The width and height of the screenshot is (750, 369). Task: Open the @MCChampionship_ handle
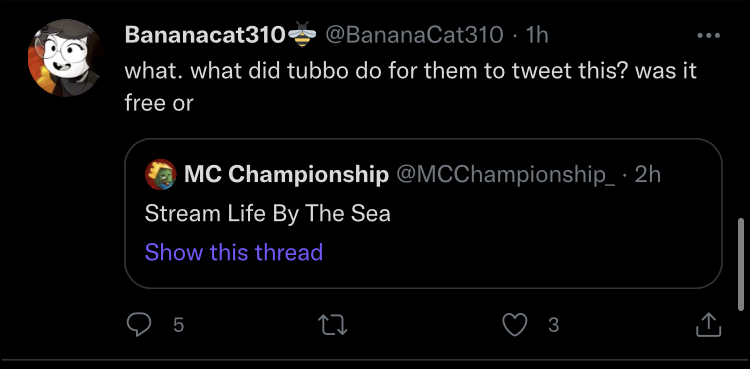pos(506,175)
